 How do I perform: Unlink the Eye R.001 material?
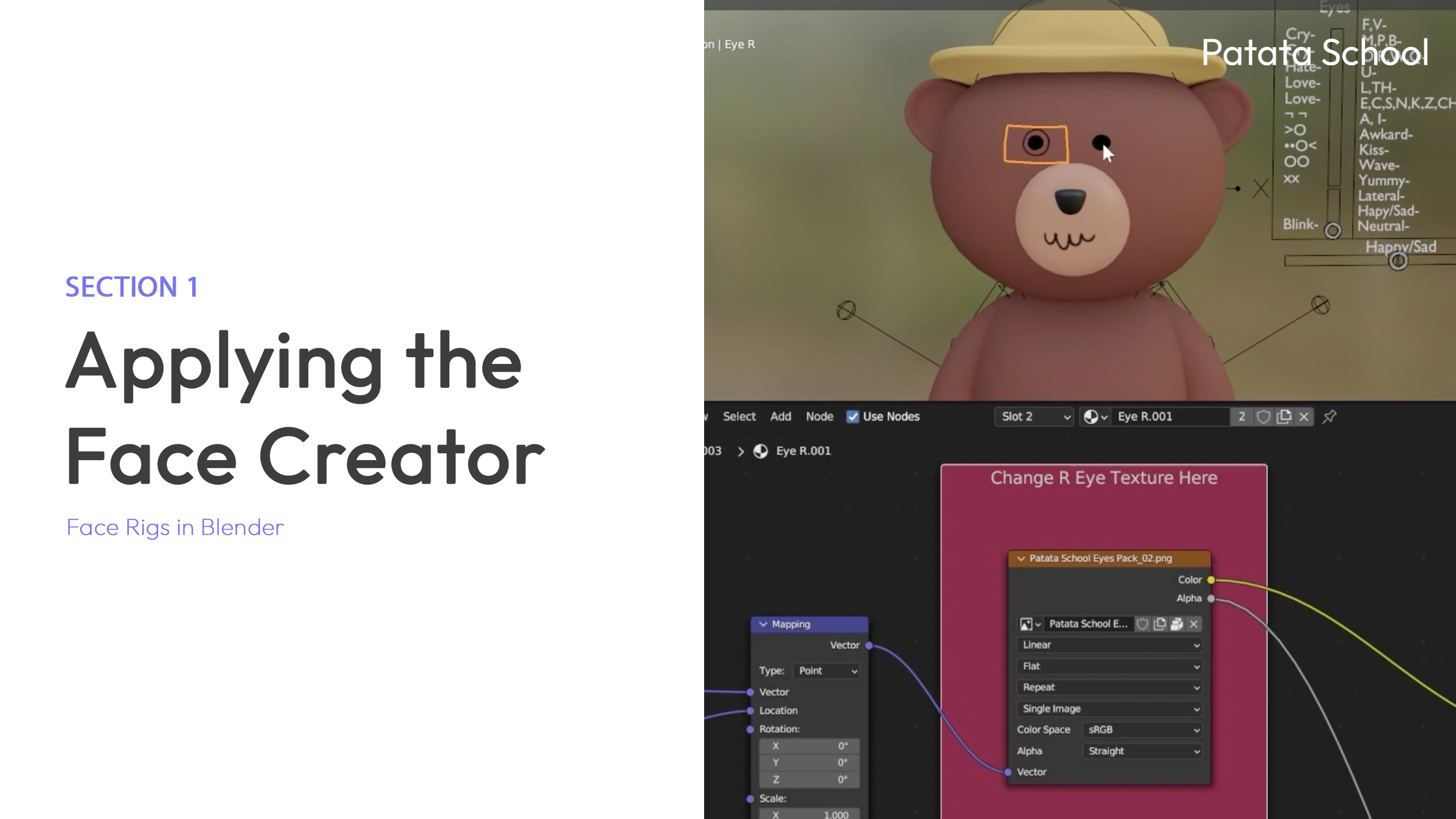1304,416
